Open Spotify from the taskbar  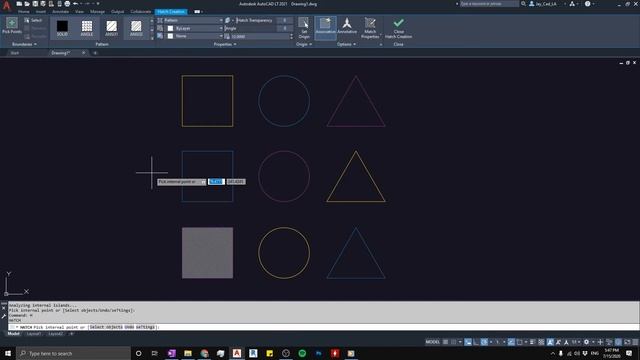click(302, 353)
